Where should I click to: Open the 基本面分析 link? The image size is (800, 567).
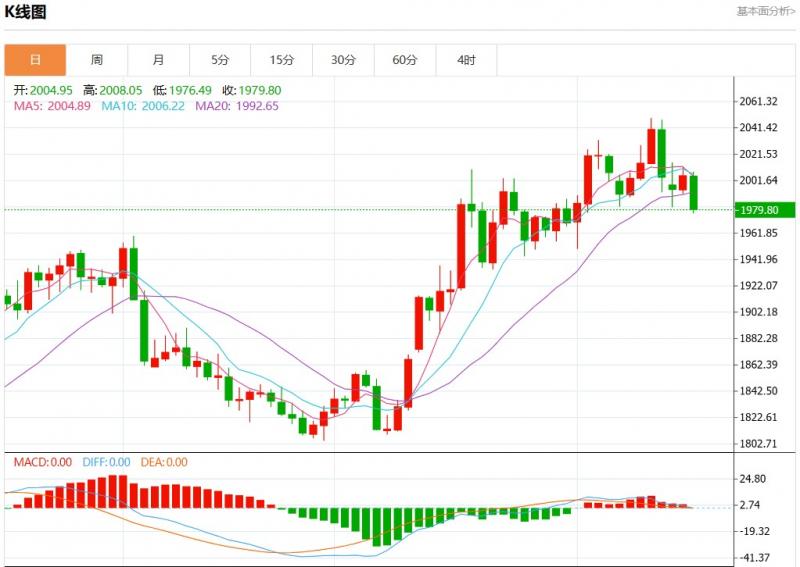pos(765,12)
